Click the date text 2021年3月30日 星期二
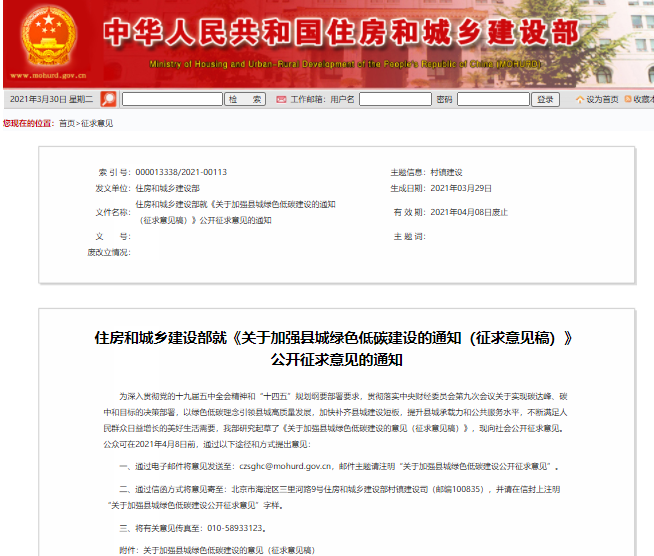Screen dimensions: 654x556 (x=51, y=99)
